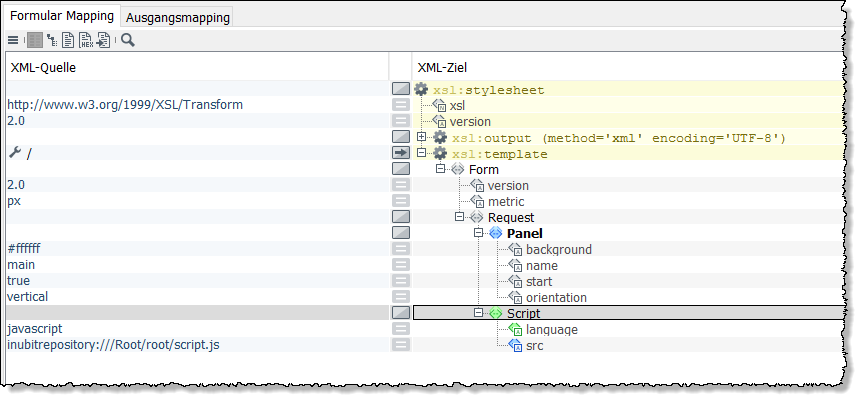864x404 pixels.
Task: Switch to the Ausgangsmapping tab
Action: point(178,17)
